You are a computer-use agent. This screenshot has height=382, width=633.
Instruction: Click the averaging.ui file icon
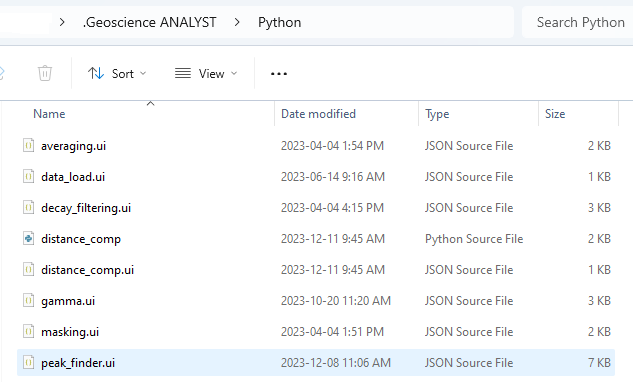click(x=28, y=145)
